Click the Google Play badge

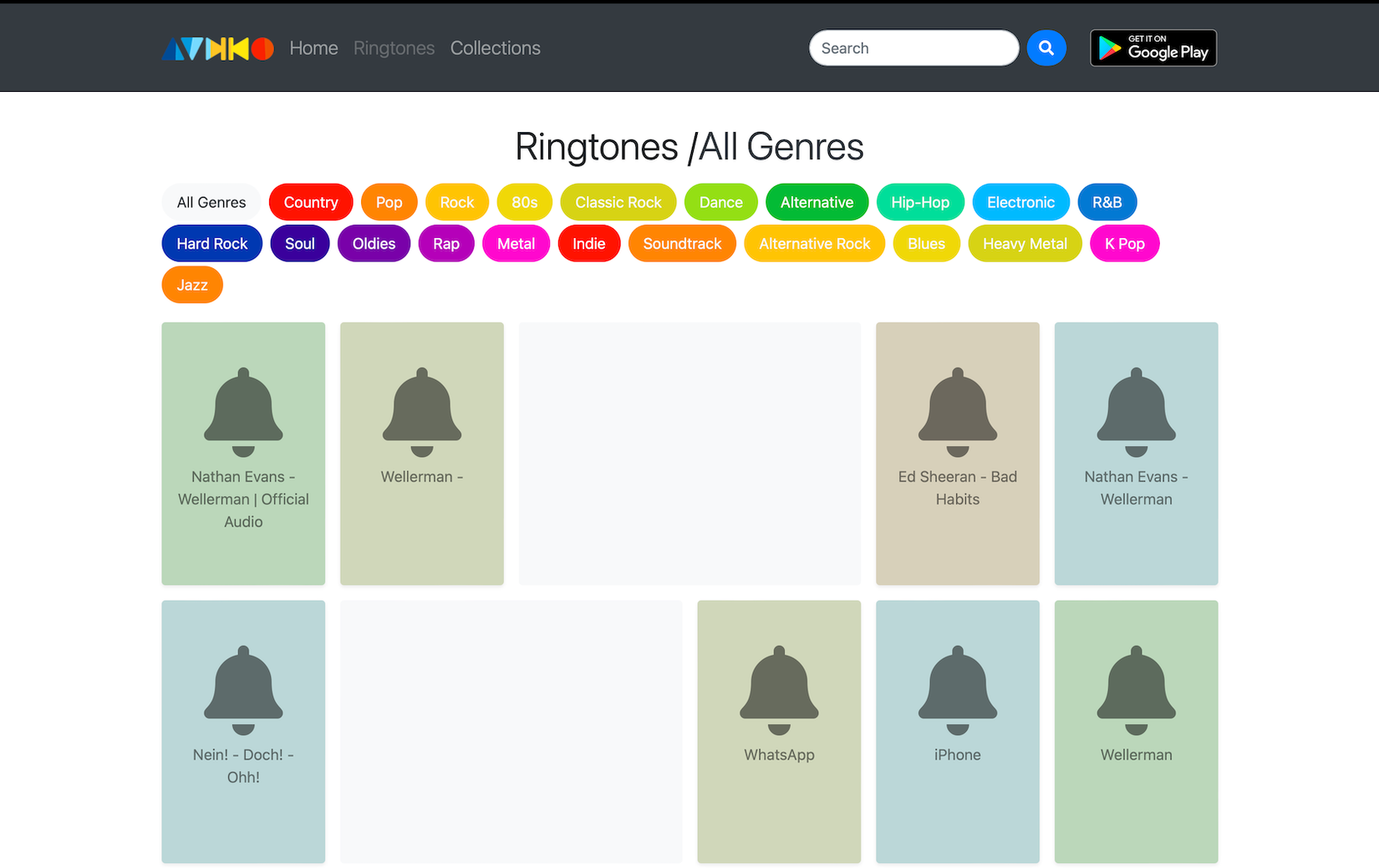[1153, 48]
